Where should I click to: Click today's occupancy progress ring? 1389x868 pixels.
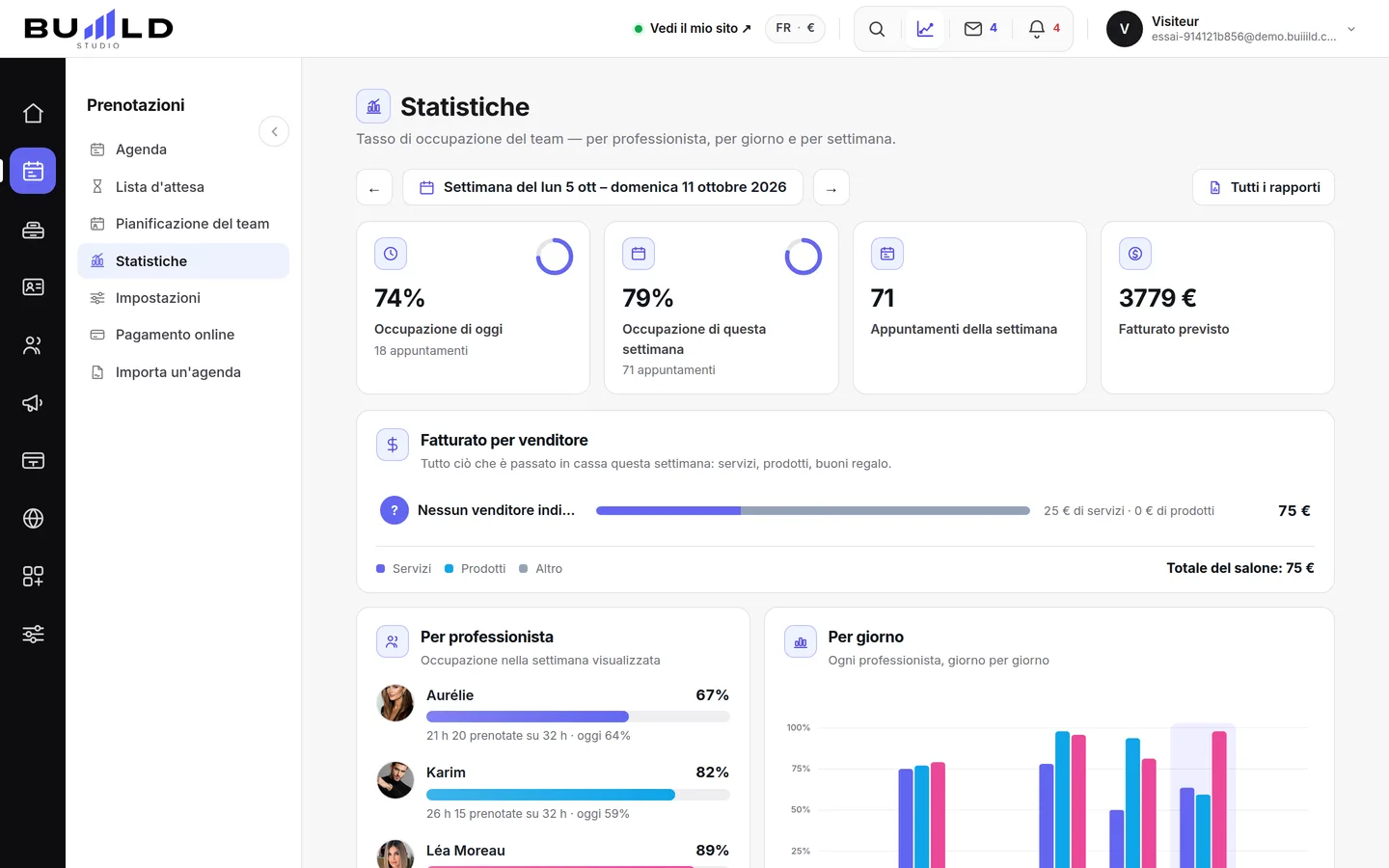[x=555, y=257]
